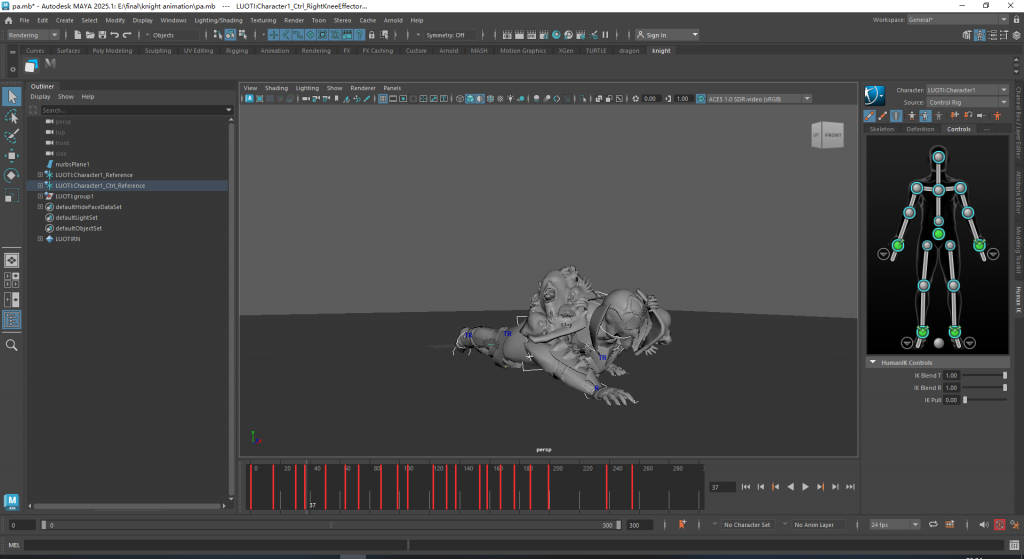Open the 24 fps frame rate dropdown
This screenshot has width=1024, height=559.
pos(894,524)
